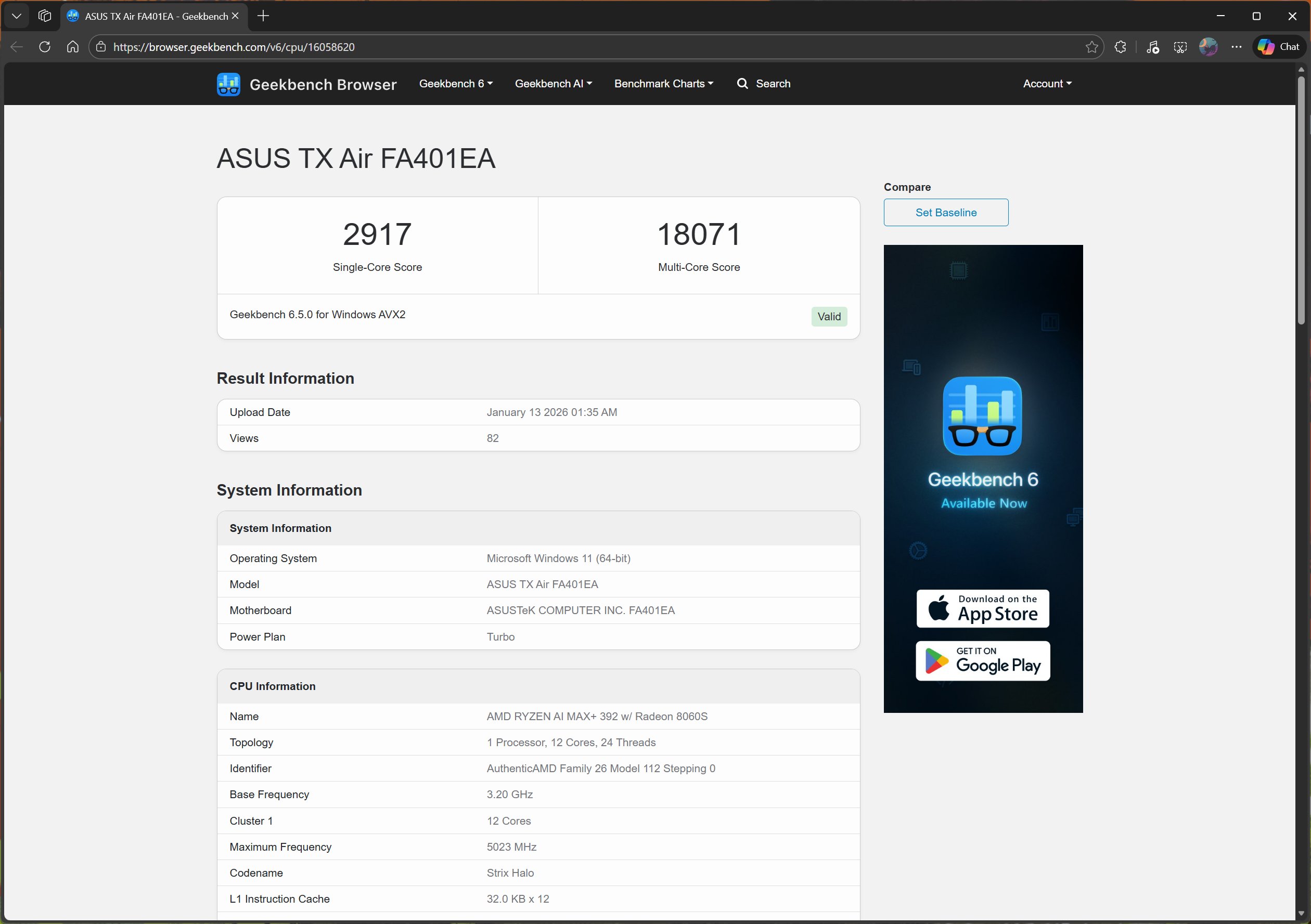Click the Get it on Google Play badge
The height and width of the screenshot is (924, 1311).
[x=982, y=661]
